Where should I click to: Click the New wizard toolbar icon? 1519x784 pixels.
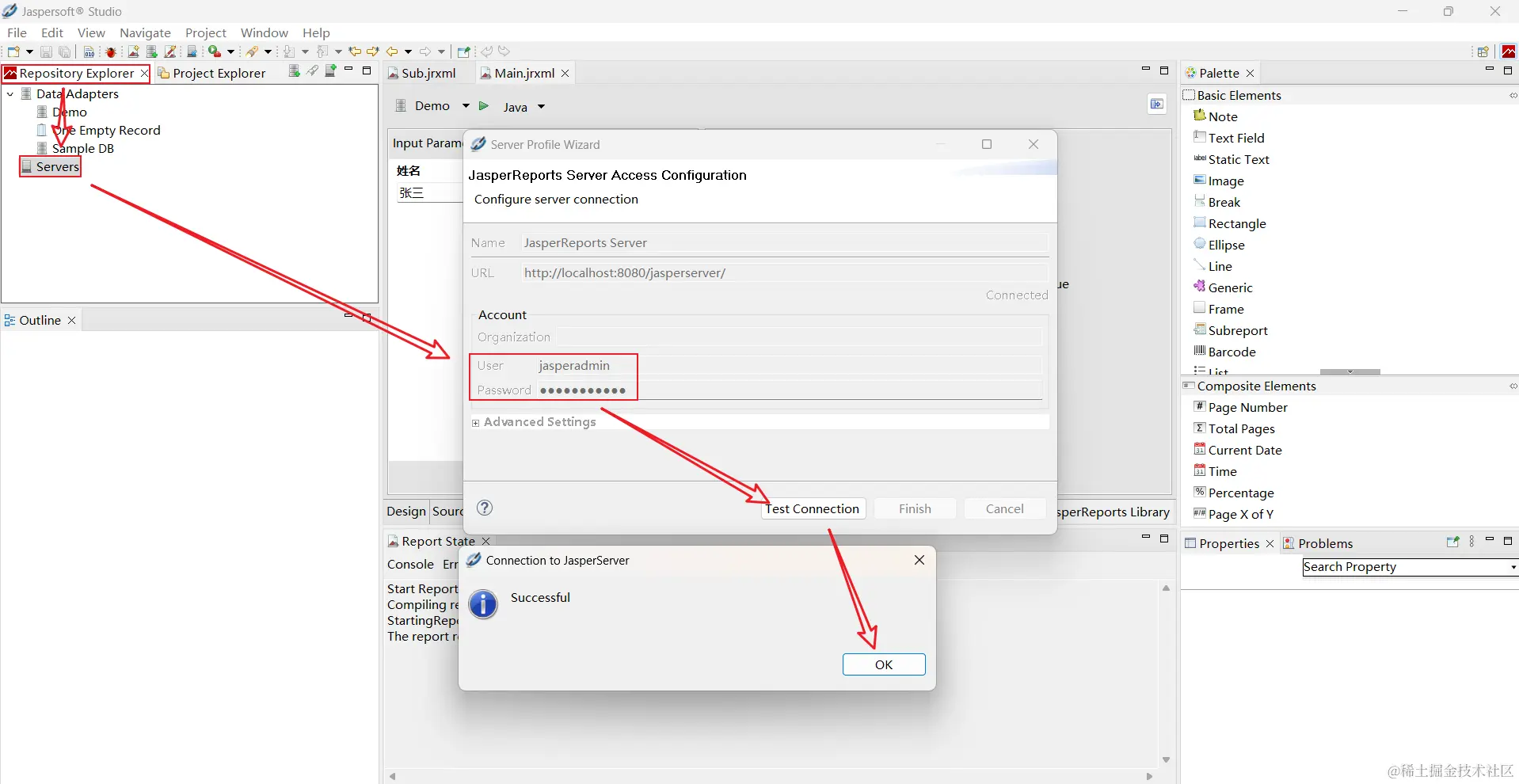(x=13, y=51)
